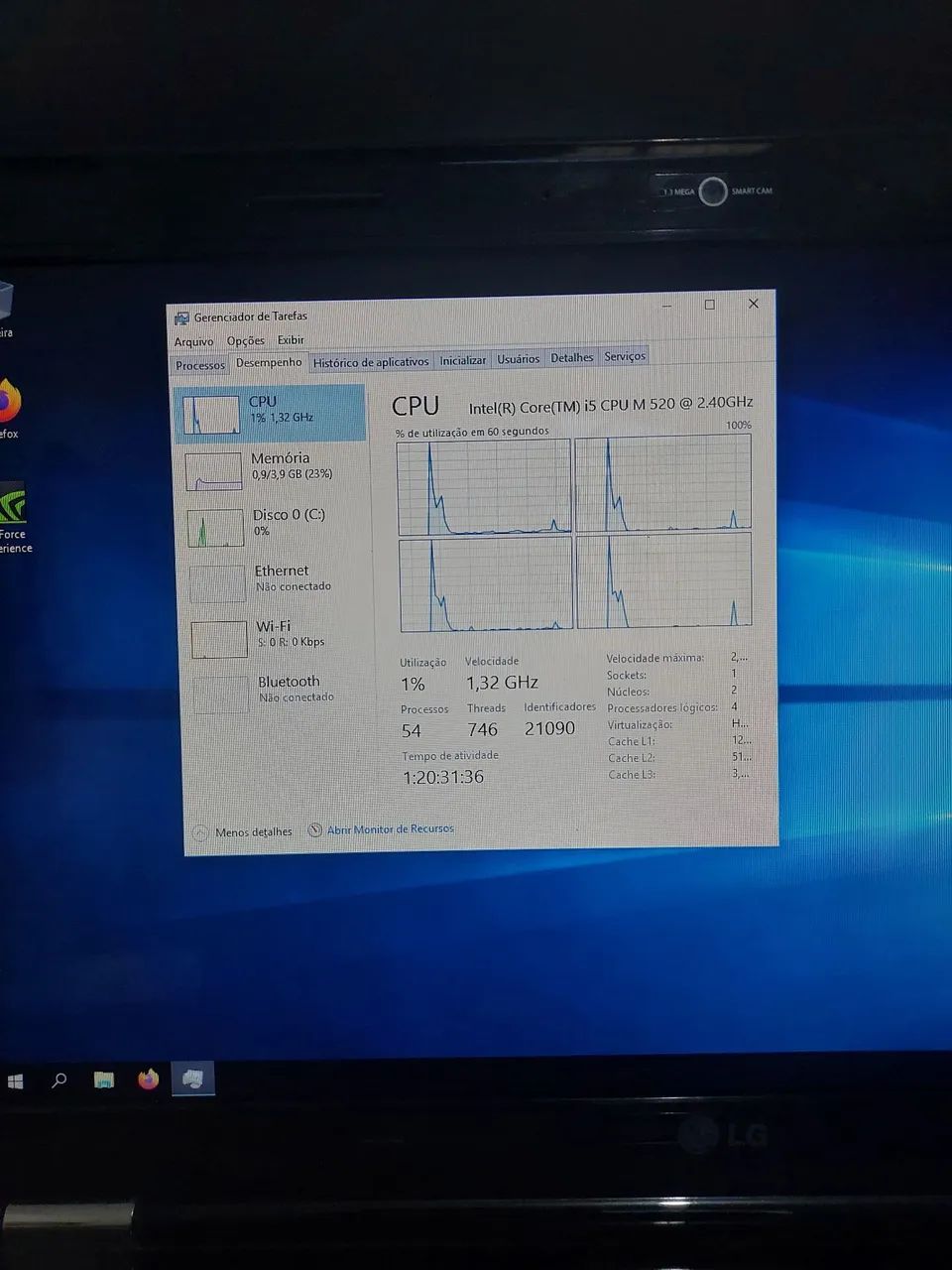The image size is (952, 1270).
Task: Click the top-left CPU core graph
Action: (484, 487)
